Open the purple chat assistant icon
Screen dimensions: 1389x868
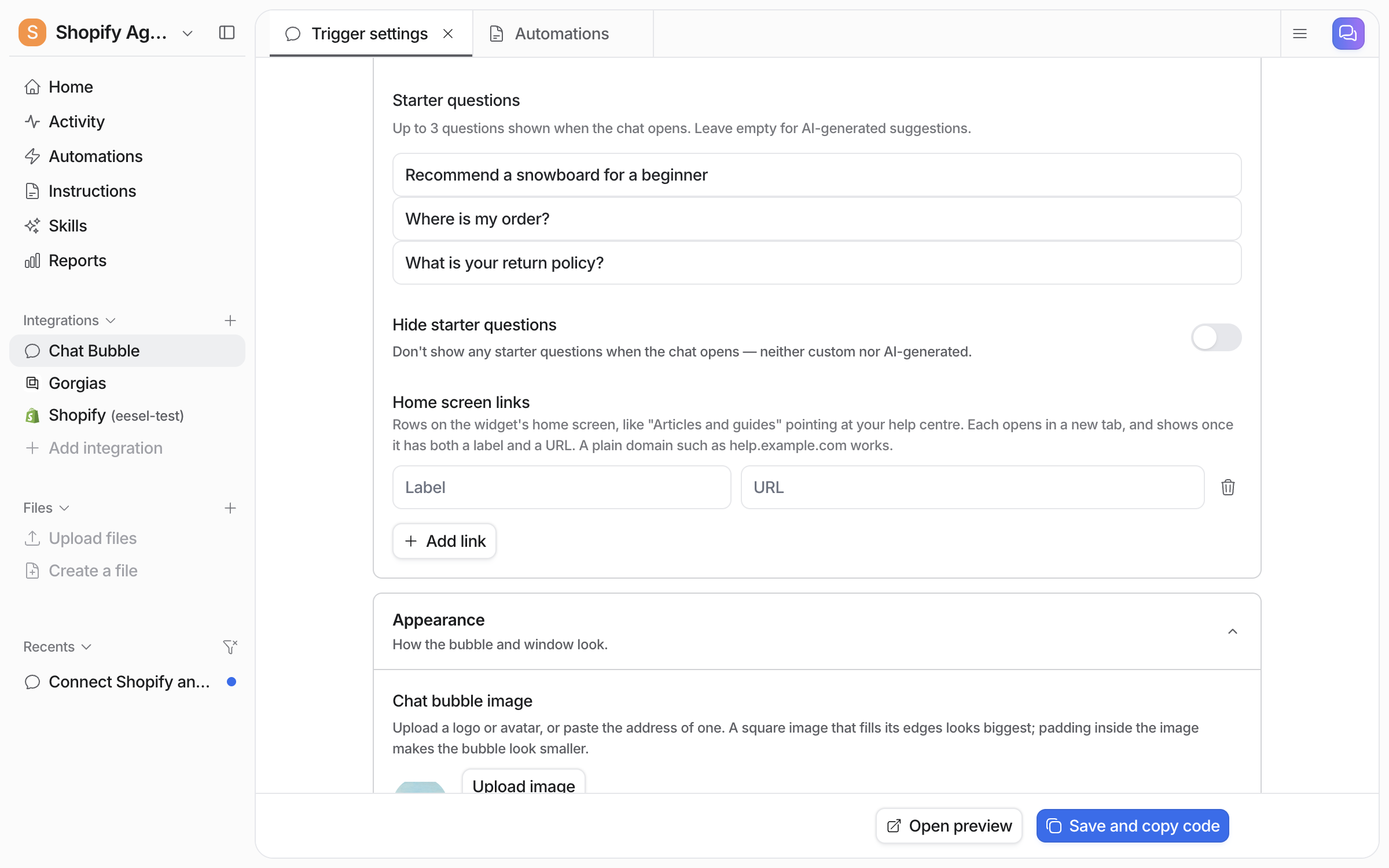pos(1348,34)
